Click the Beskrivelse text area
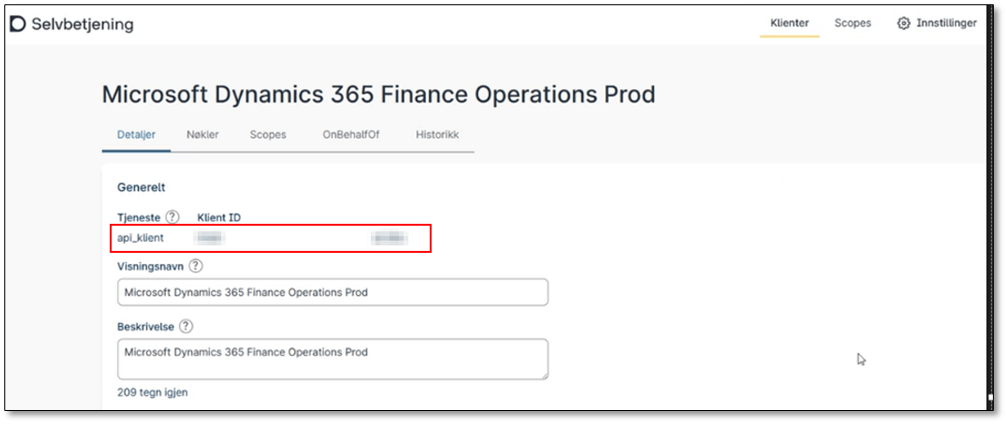This screenshot has height=424, width=1007. (332, 358)
